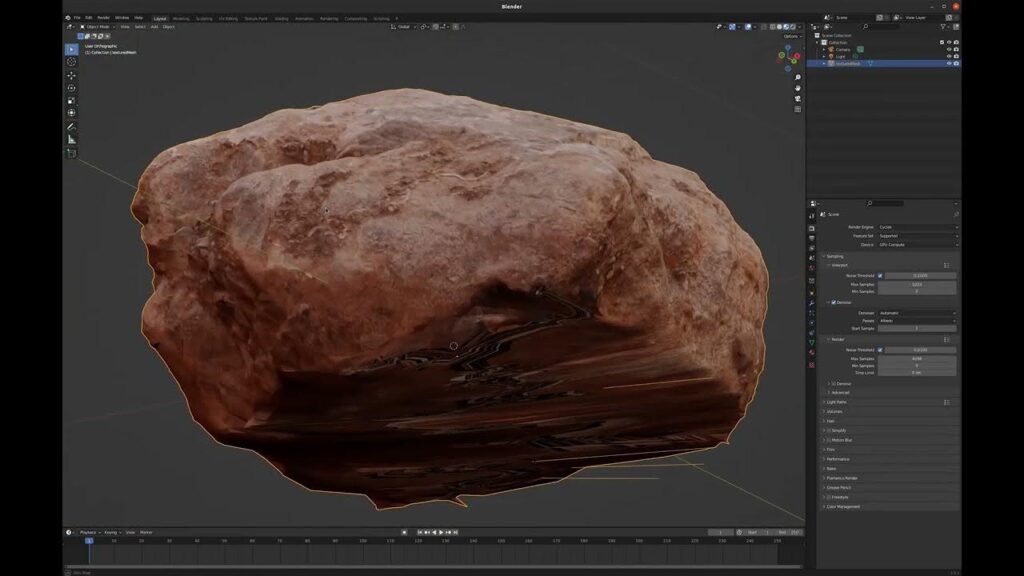Image resolution: width=1024 pixels, height=576 pixels.
Task: Toggle camera view using the camera gizmo icon
Action: pos(797,98)
